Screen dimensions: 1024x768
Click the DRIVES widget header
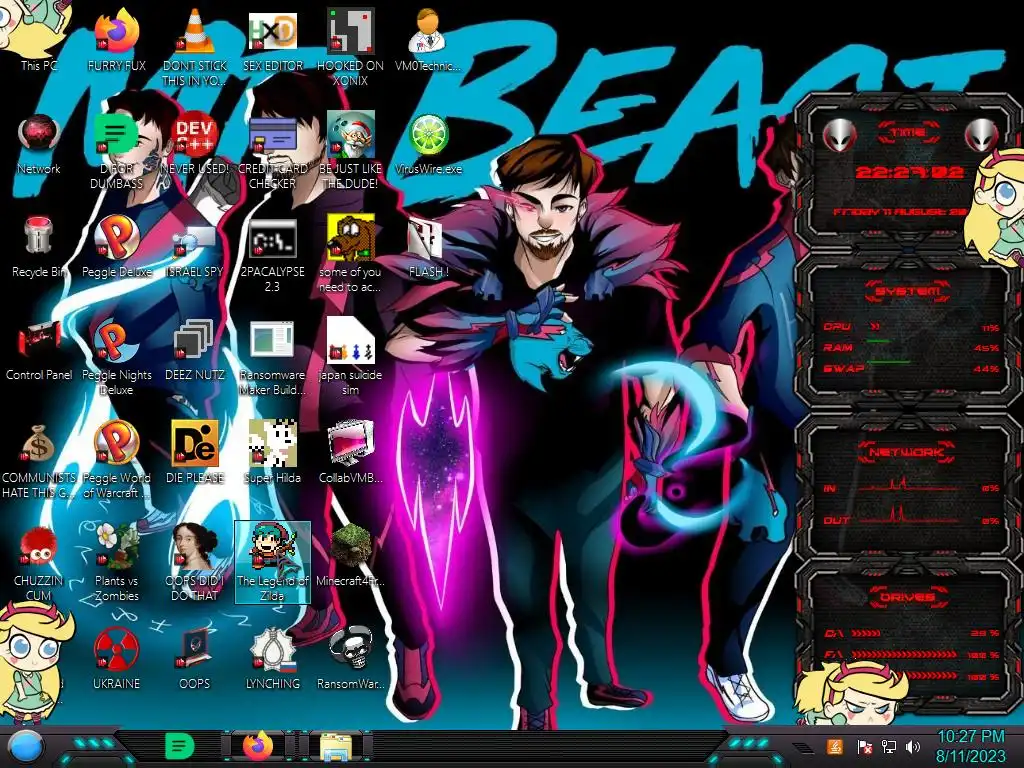[x=907, y=597]
